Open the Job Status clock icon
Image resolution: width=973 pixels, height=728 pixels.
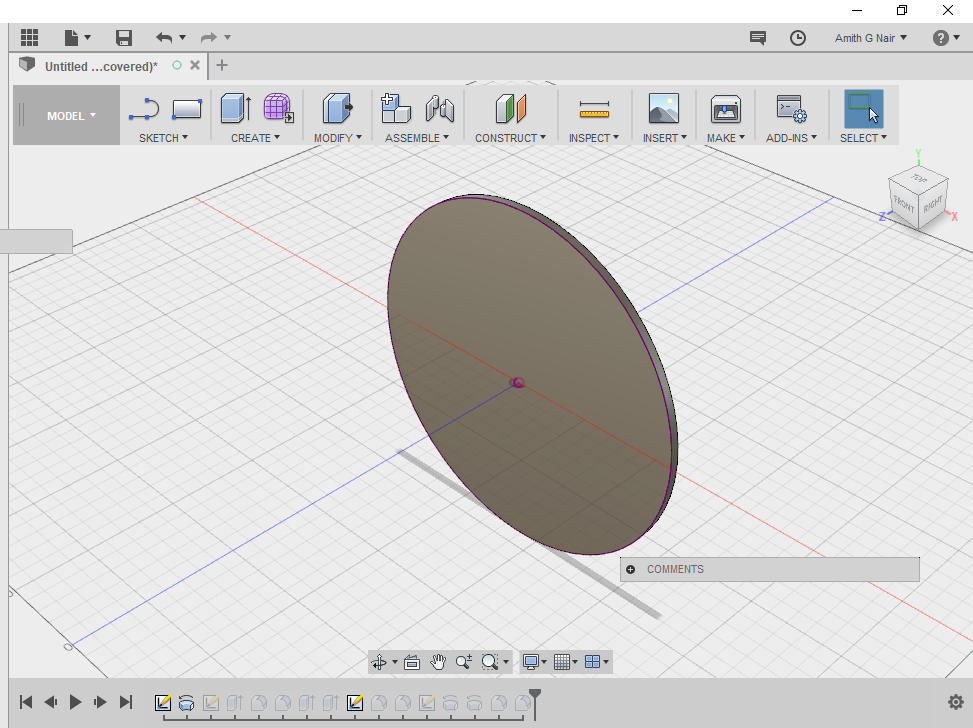tap(798, 38)
